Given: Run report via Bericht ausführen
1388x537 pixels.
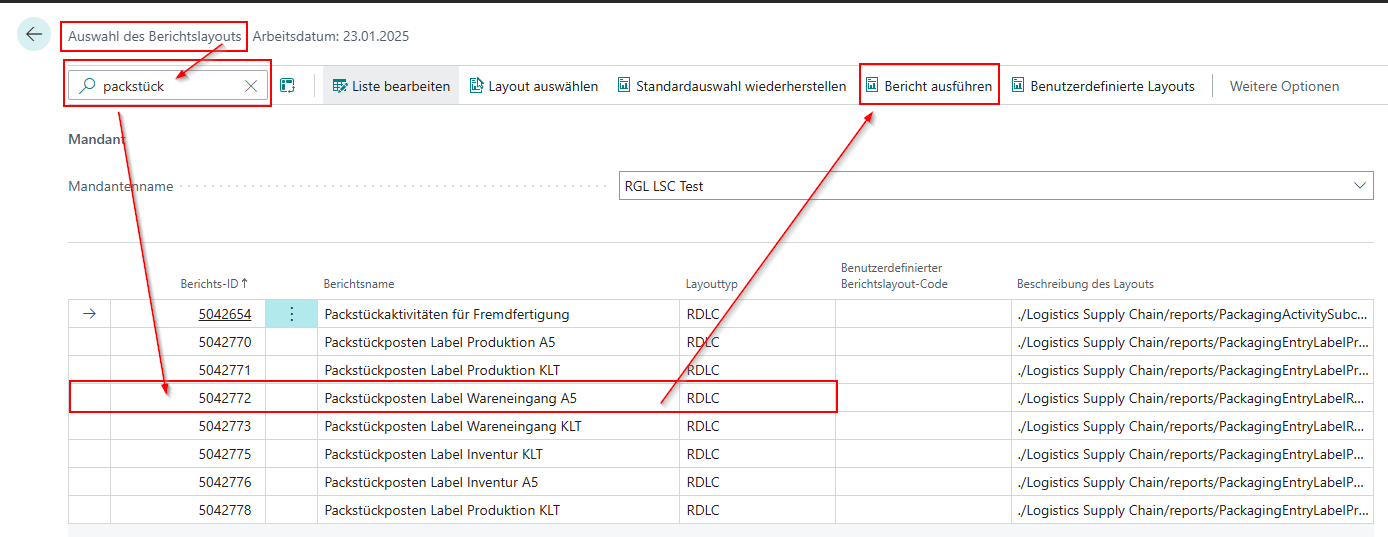Looking at the screenshot, I should pyautogui.click(x=929, y=86).
